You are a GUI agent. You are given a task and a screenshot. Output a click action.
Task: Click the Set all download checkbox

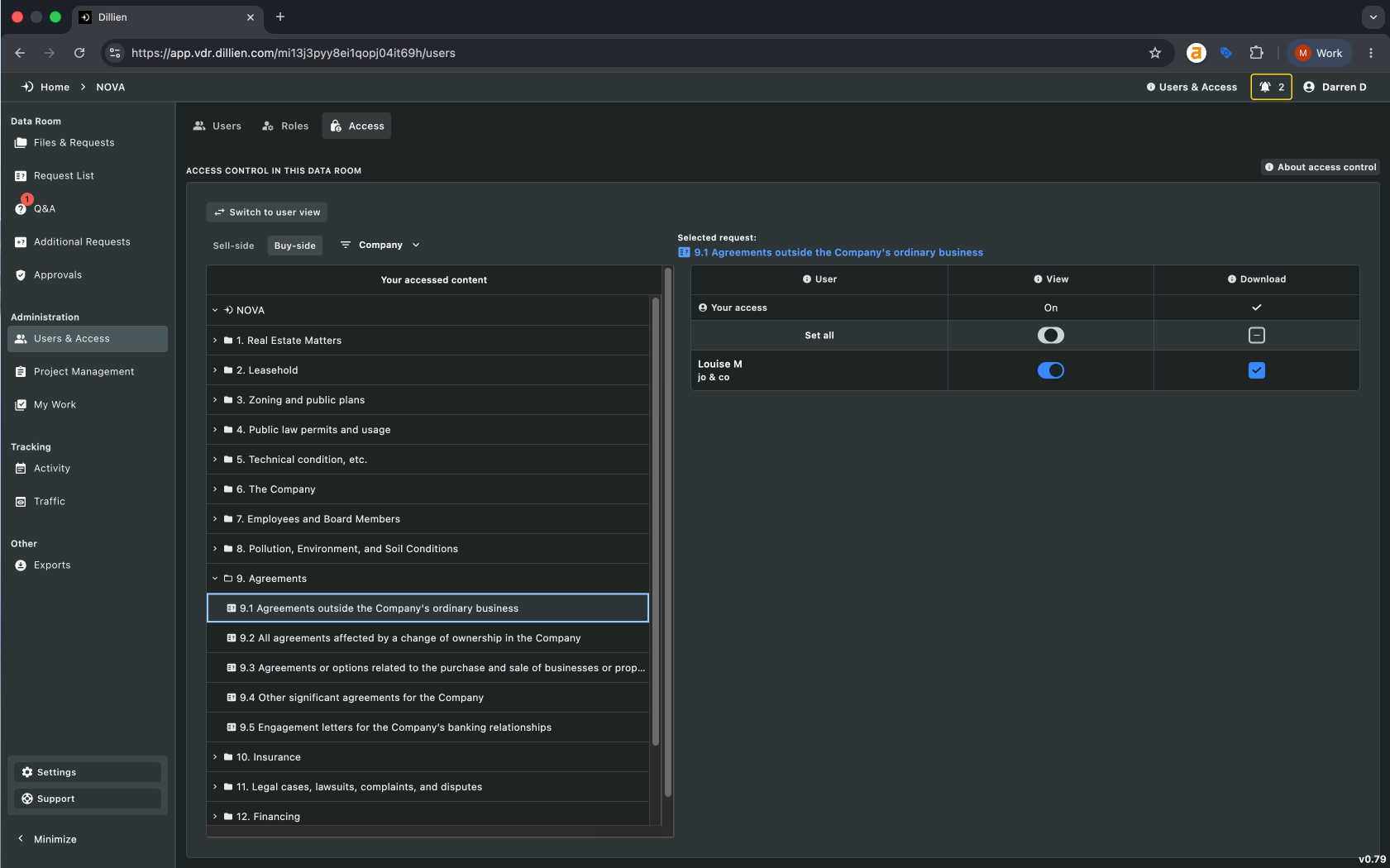(1257, 336)
